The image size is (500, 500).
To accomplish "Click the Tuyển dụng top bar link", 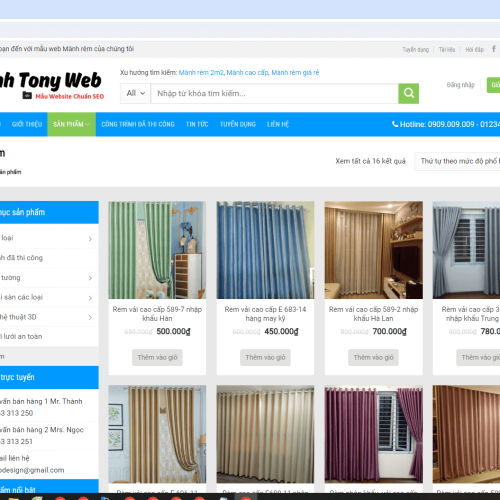I will (x=416, y=50).
